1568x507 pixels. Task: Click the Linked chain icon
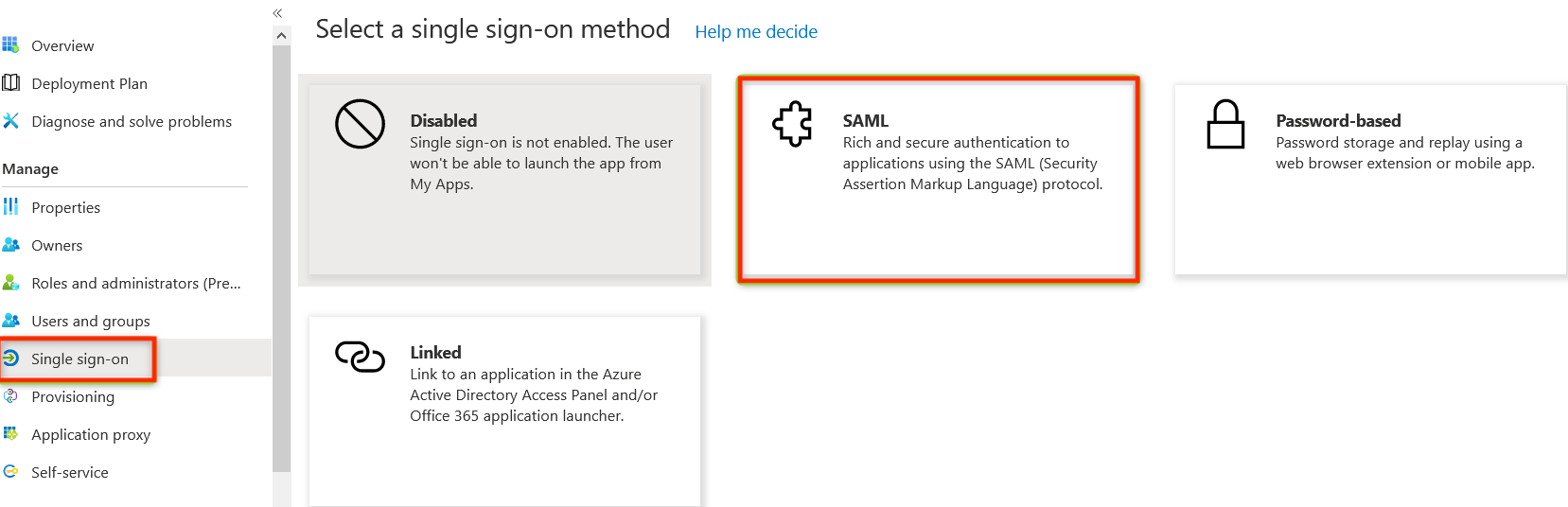[360, 357]
